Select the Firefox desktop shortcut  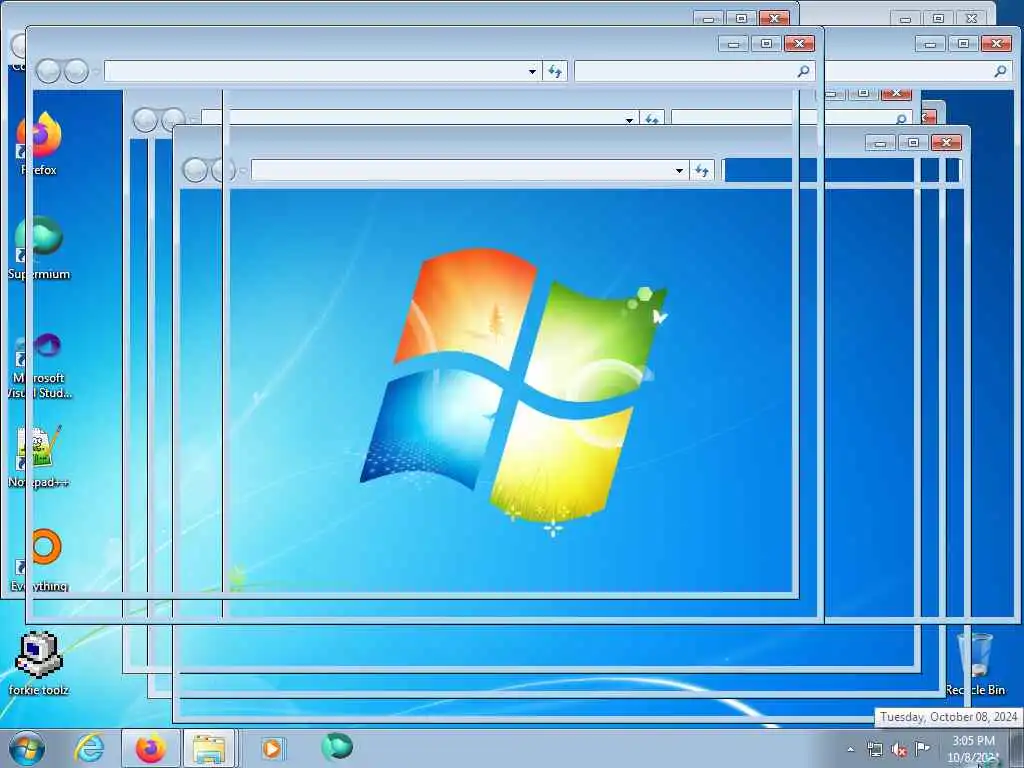coord(39,144)
